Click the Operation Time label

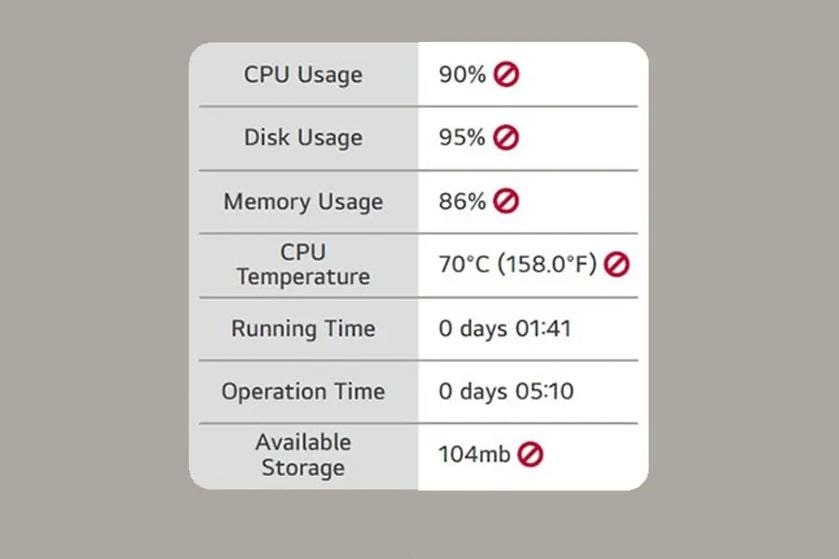pos(303,392)
